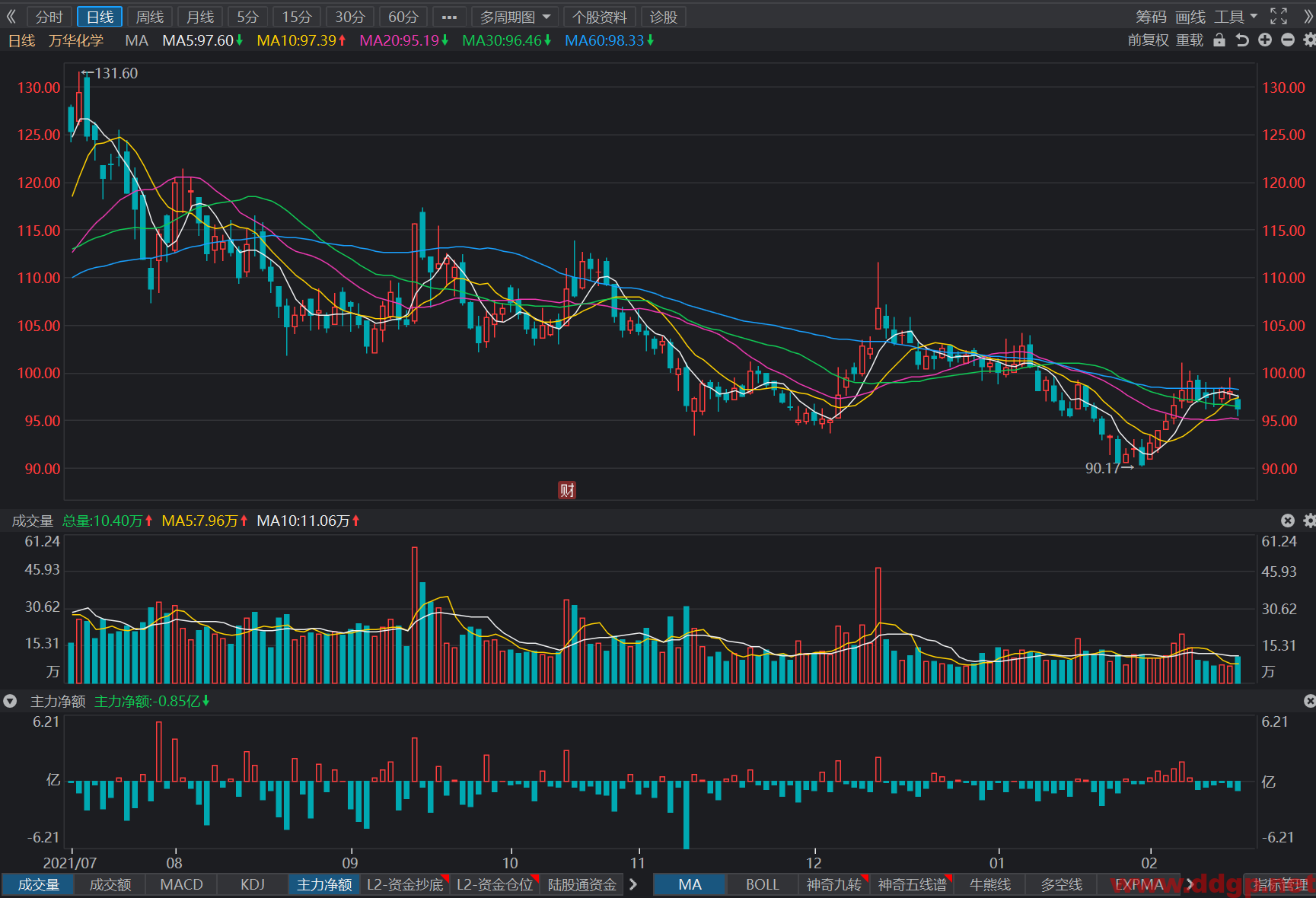This screenshot has width=1316, height=898.
Task: Select L2-资金抄底 indicator tab
Action: click(405, 884)
